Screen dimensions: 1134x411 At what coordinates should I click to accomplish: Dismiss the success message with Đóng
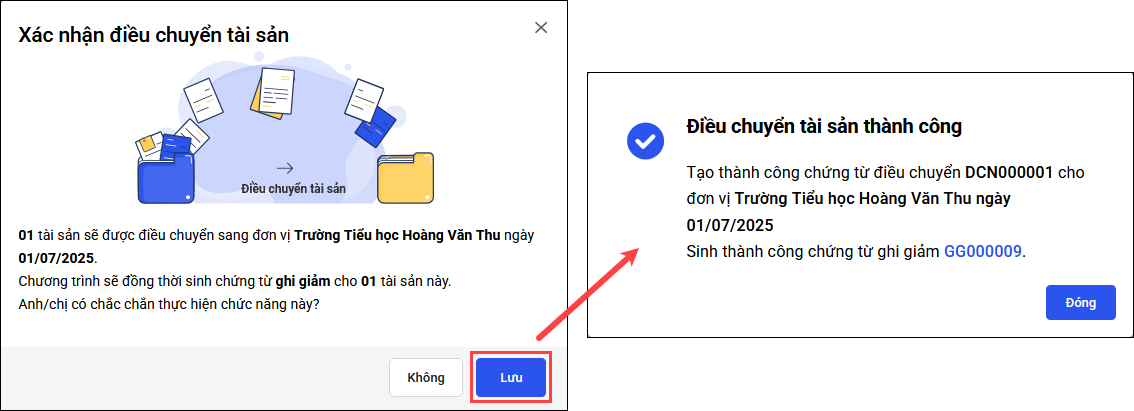[1080, 302]
